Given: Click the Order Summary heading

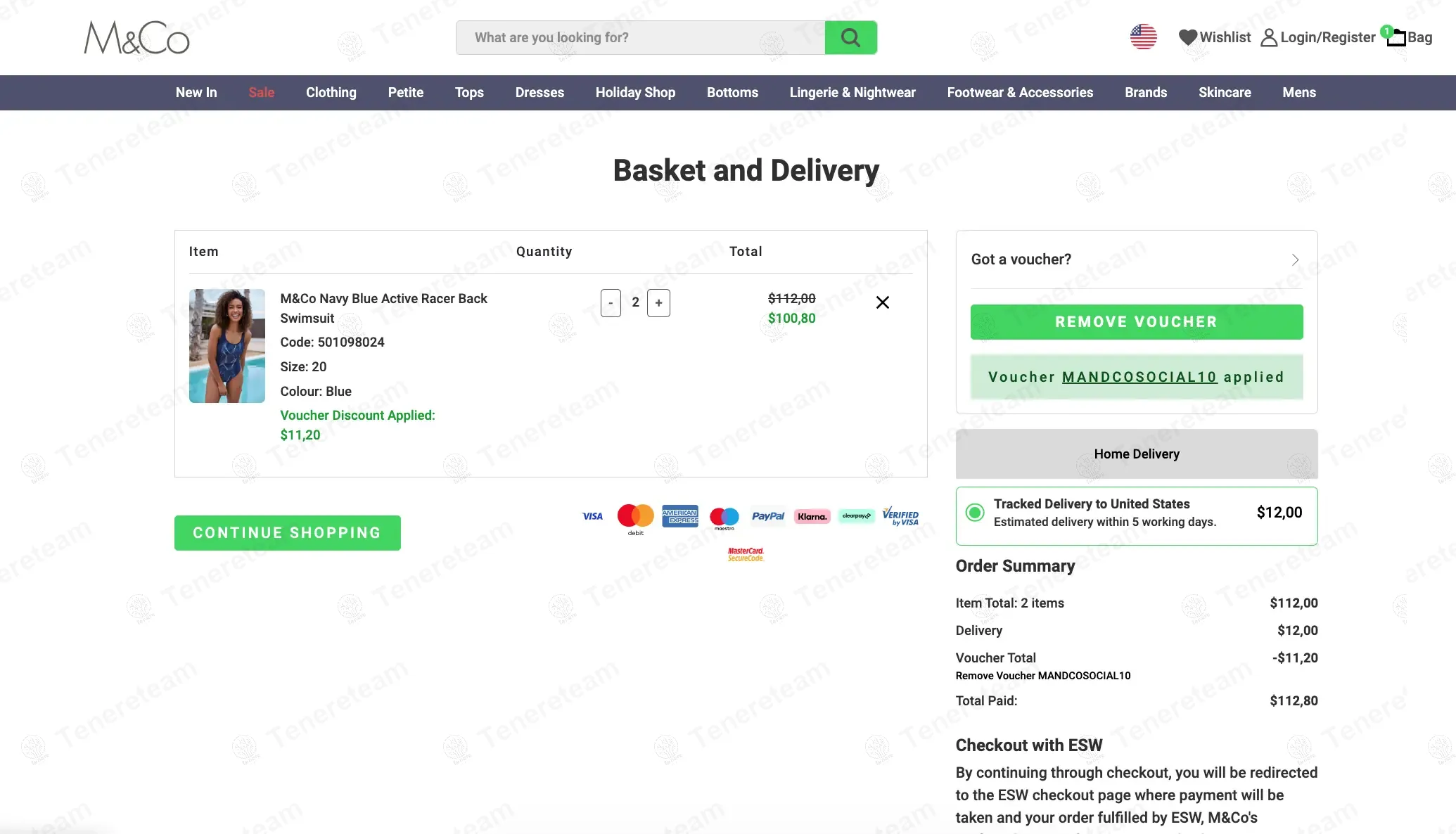Looking at the screenshot, I should pos(1015,566).
